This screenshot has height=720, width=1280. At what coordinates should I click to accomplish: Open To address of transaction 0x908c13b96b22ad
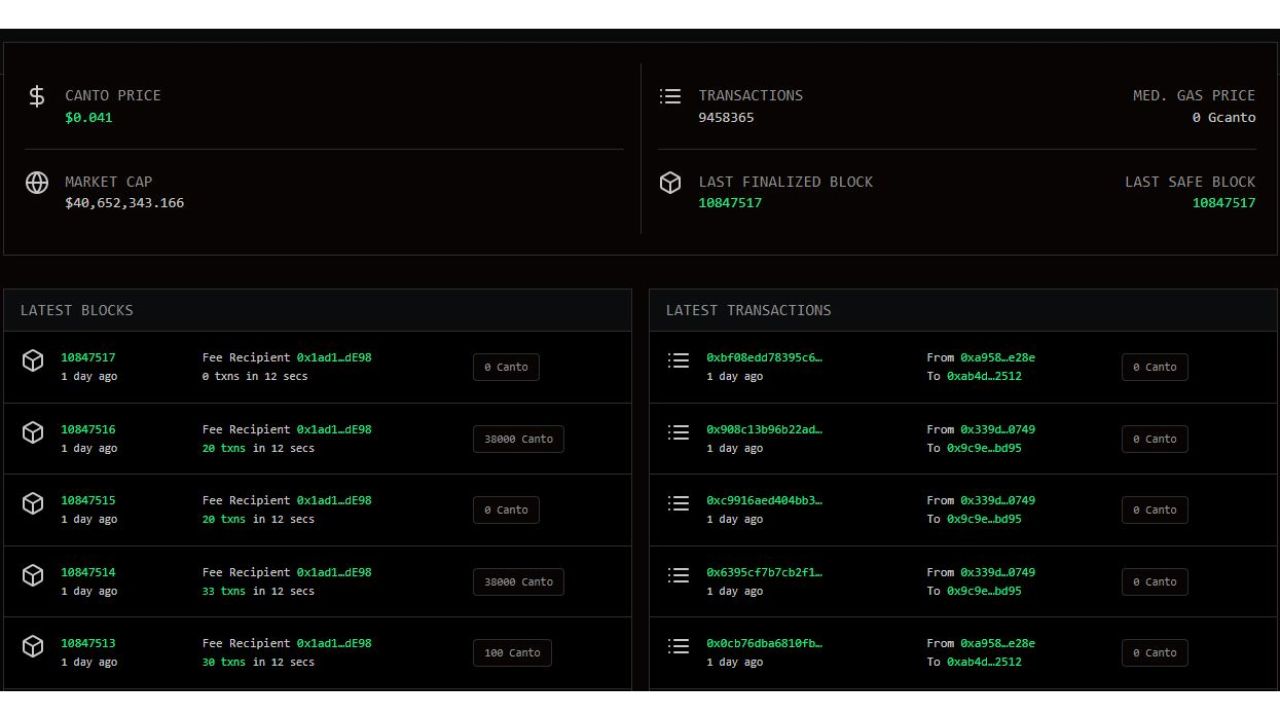[x=984, y=448]
